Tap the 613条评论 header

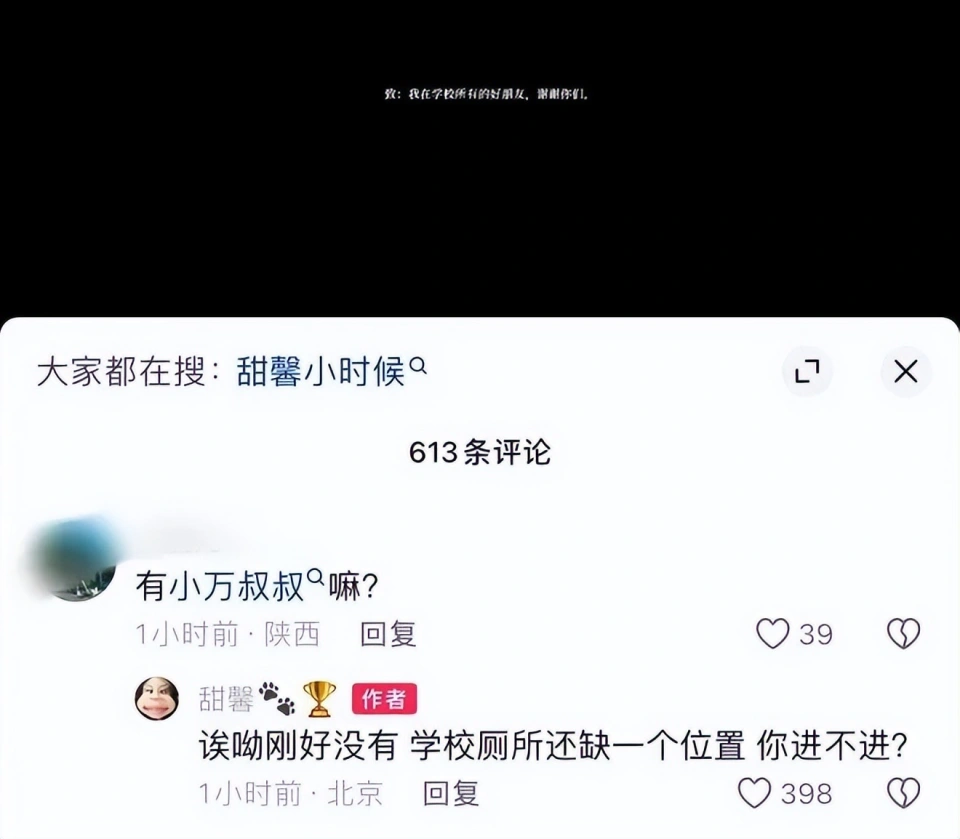pos(480,453)
